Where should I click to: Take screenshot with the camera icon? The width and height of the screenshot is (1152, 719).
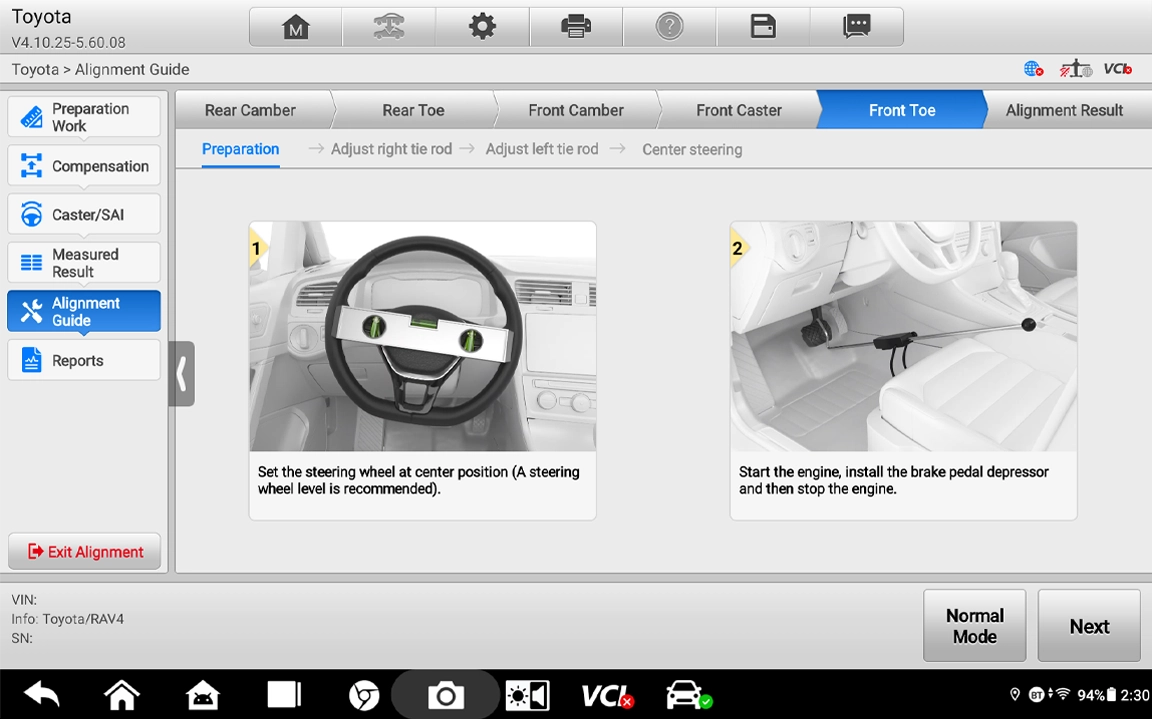click(x=445, y=695)
